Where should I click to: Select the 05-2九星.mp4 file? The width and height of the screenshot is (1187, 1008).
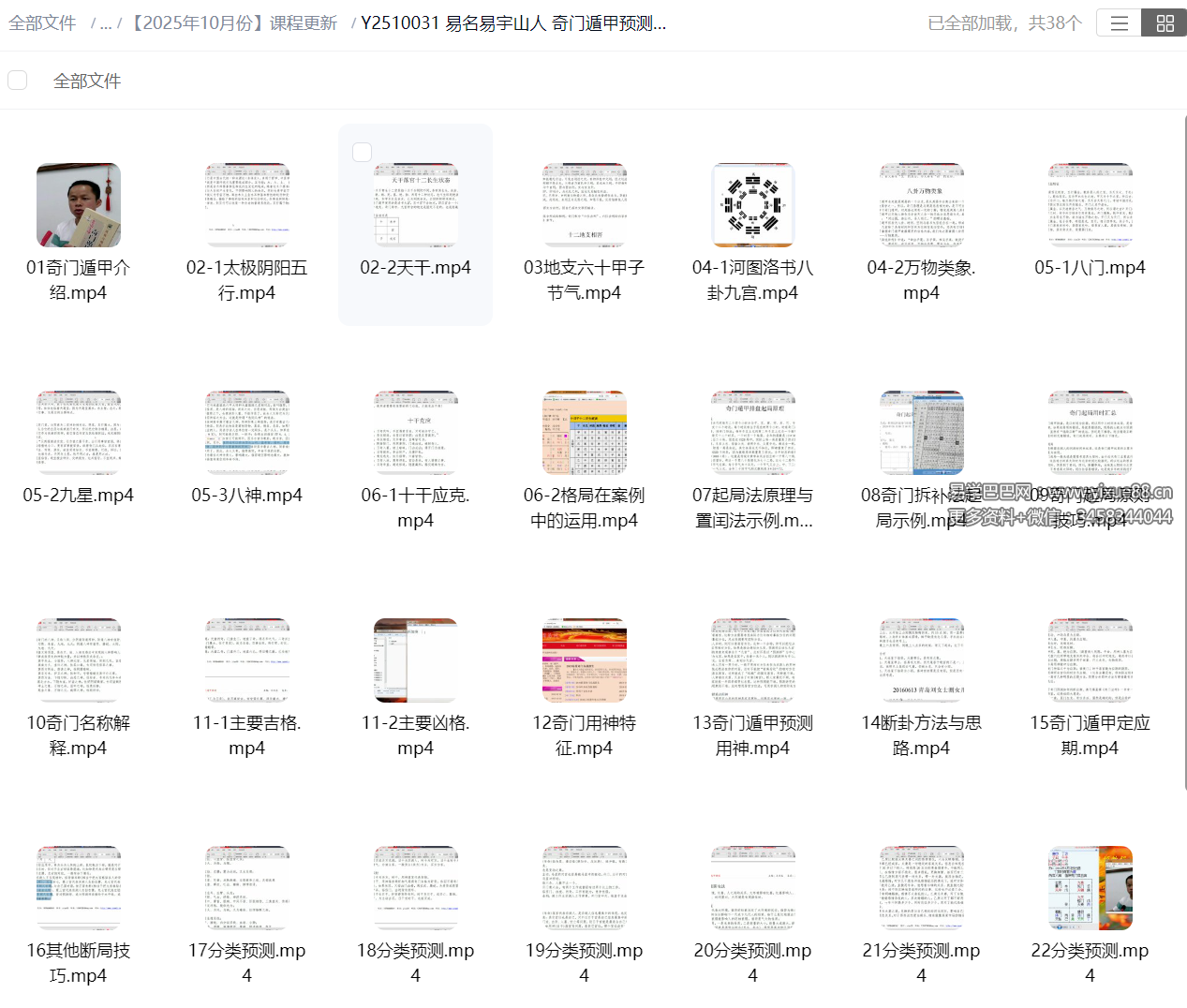click(78, 433)
